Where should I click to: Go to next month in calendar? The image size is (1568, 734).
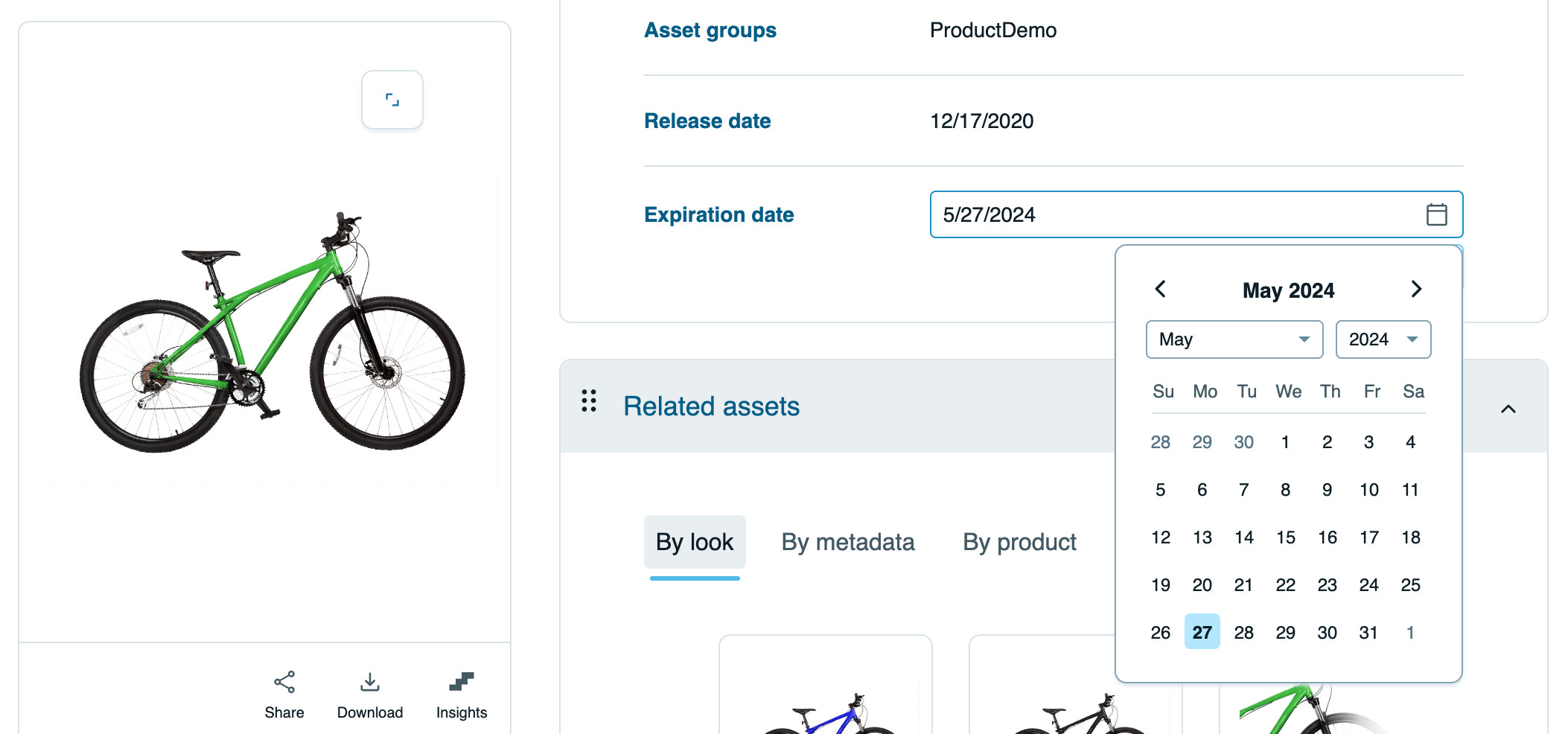point(1416,289)
